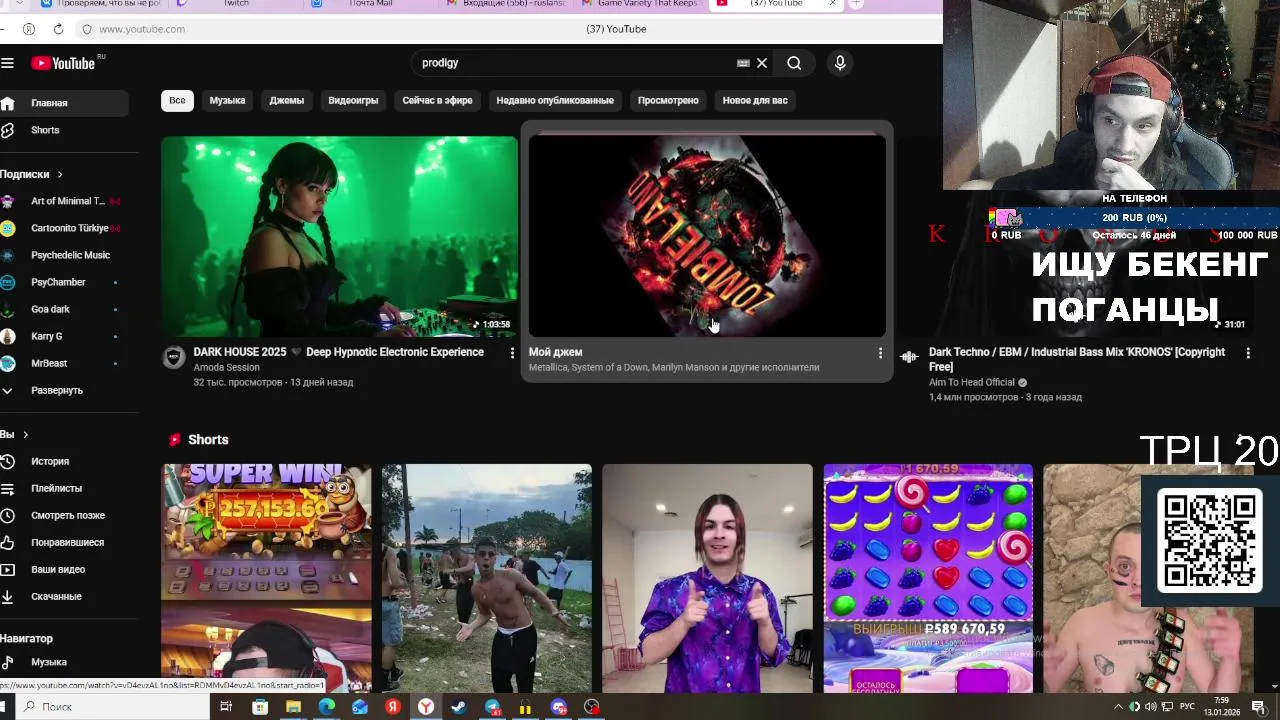Open the shirtless man outdoors Short
The width and height of the screenshot is (1280, 720).
coord(487,578)
